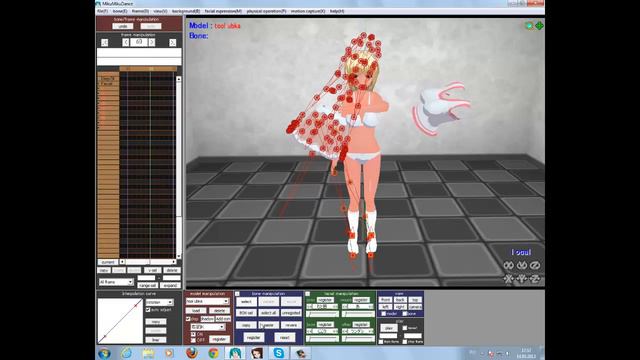This screenshot has height=360, width=640.
Task: Adjust the eyes facial slider
Action: 322,314
